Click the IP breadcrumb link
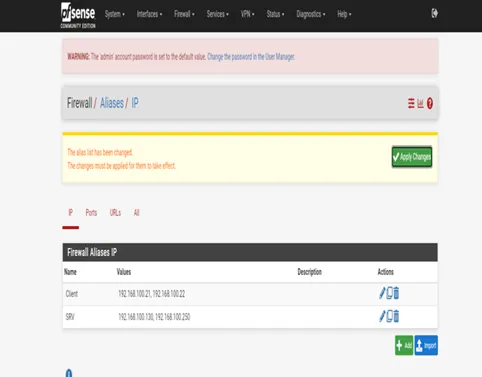Image resolution: width=482 pixels, height=377 pixels. tap(135, 103)
